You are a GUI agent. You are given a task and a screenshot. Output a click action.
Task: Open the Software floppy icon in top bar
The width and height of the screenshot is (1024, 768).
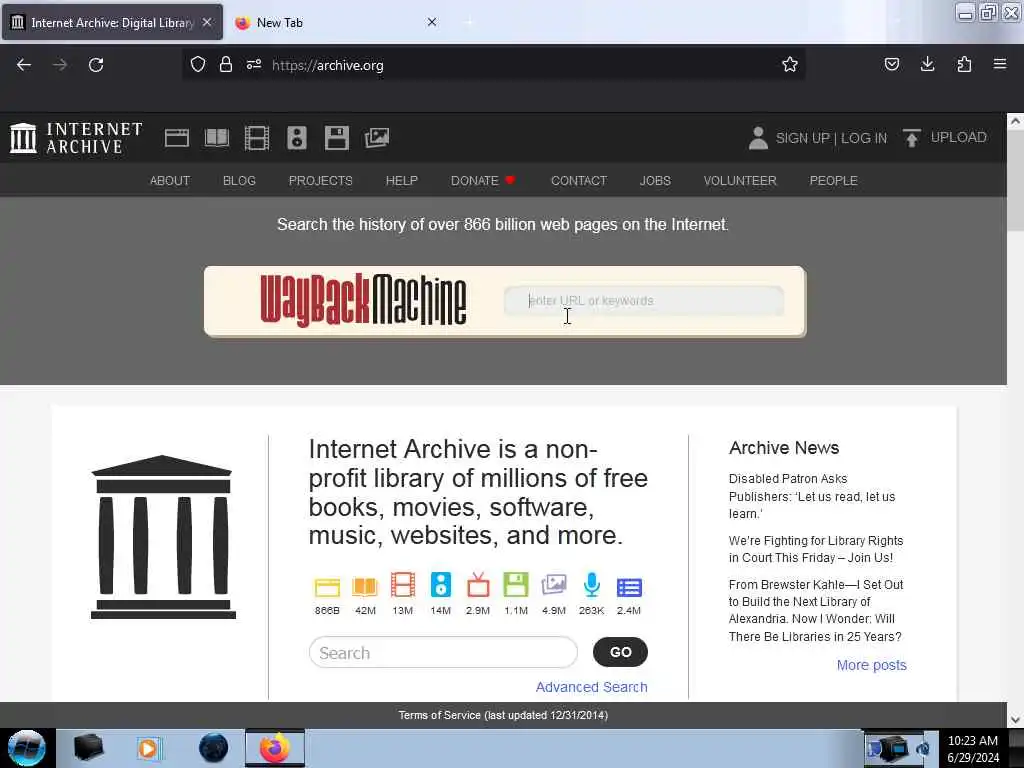337,138
